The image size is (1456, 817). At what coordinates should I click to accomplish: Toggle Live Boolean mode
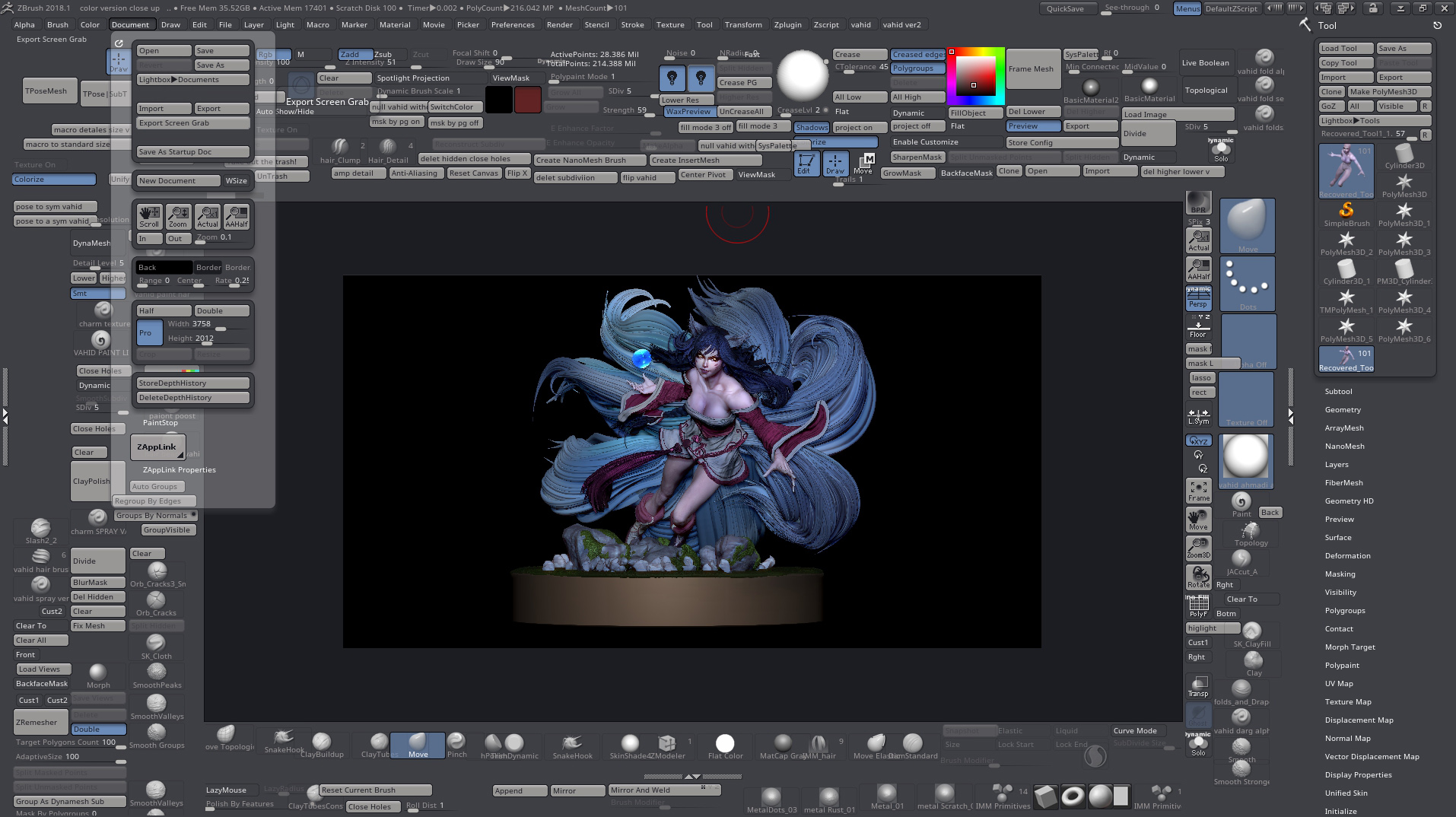pyautogui.click(x=1205, y=63)
